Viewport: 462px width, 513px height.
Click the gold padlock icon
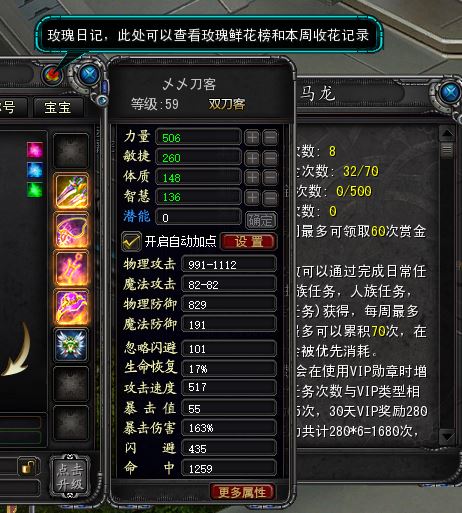click(x=28, y=466)
